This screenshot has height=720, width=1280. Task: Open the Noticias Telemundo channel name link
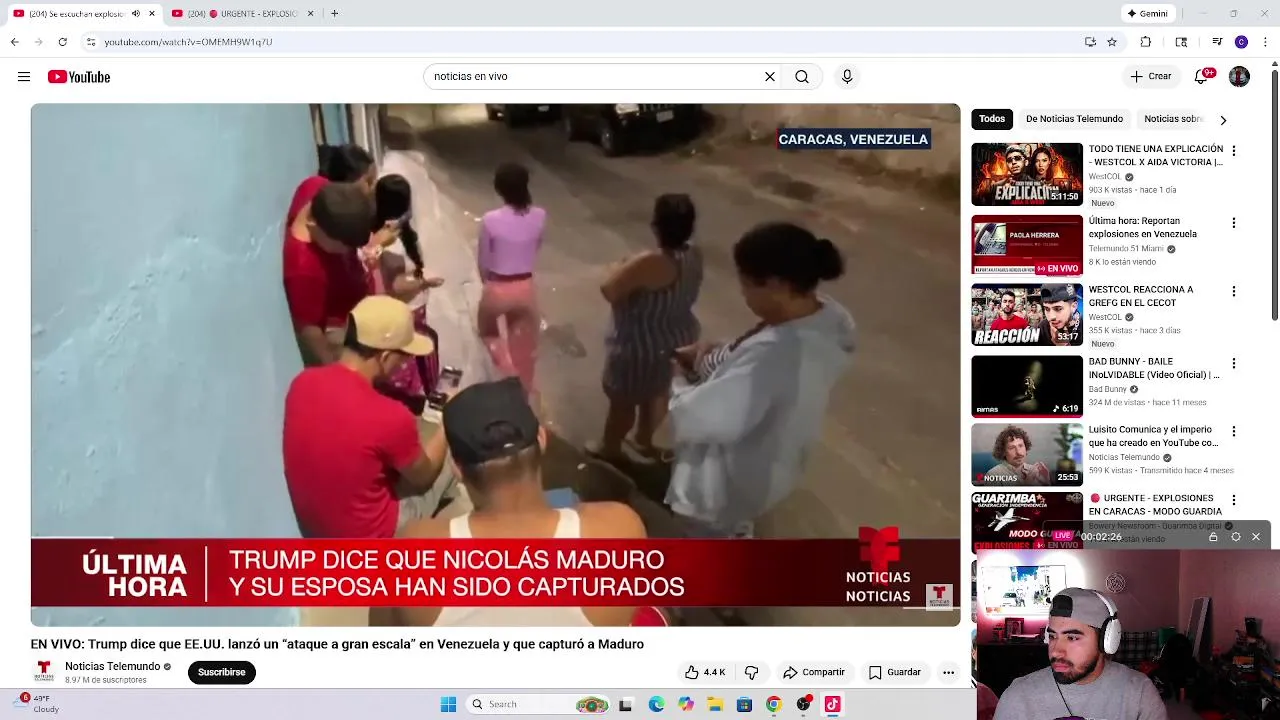113,666
